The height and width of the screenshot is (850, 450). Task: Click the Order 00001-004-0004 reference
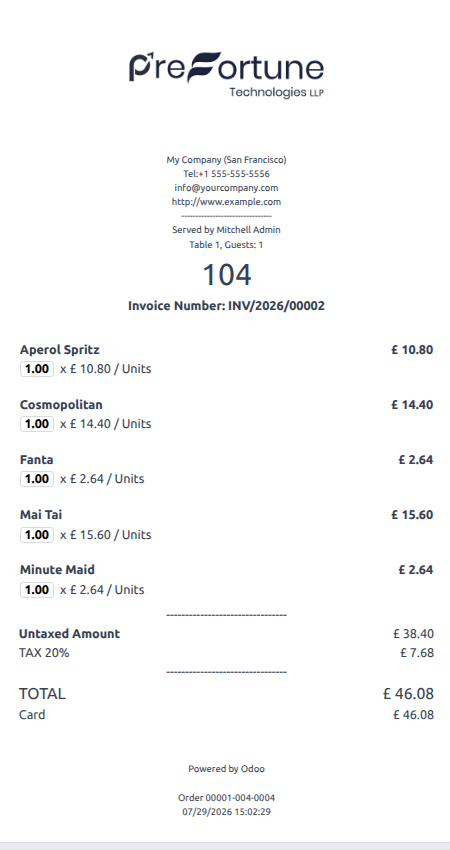(226, 798)
